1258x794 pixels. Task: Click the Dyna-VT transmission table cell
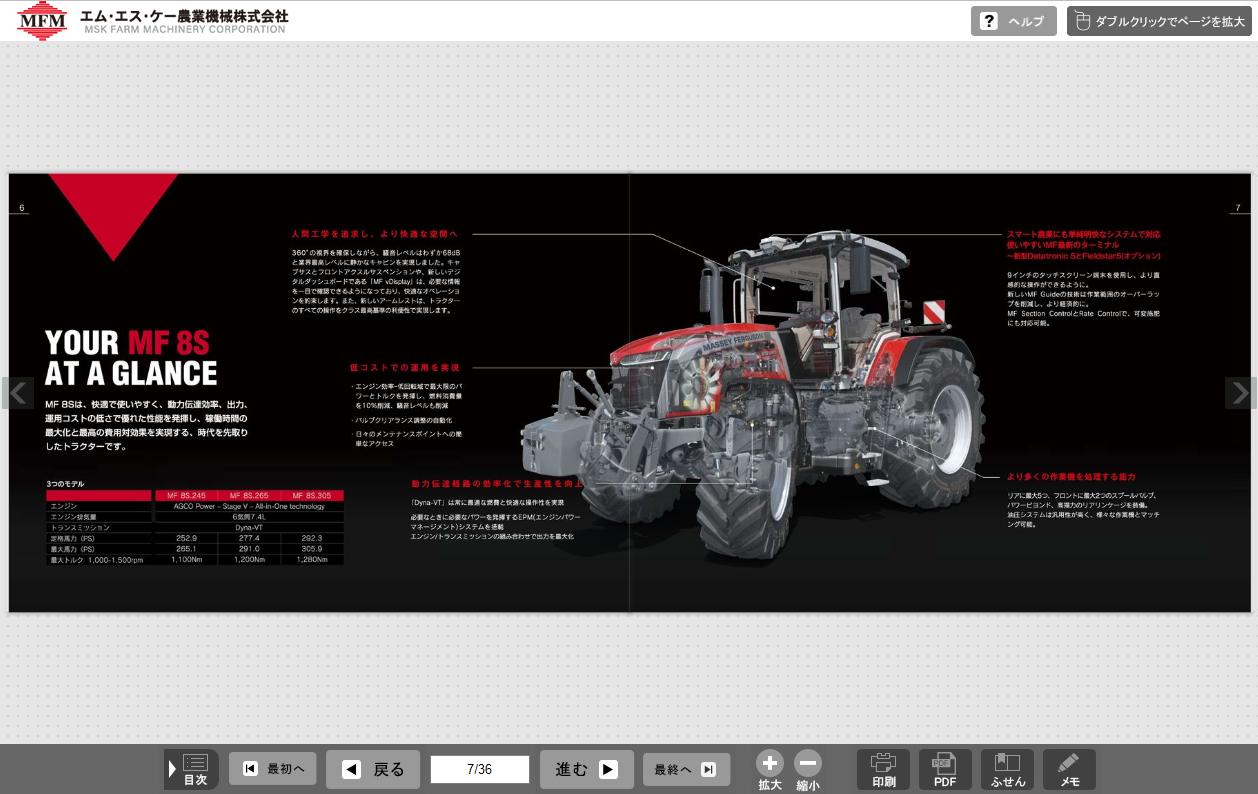coord(249,527)
